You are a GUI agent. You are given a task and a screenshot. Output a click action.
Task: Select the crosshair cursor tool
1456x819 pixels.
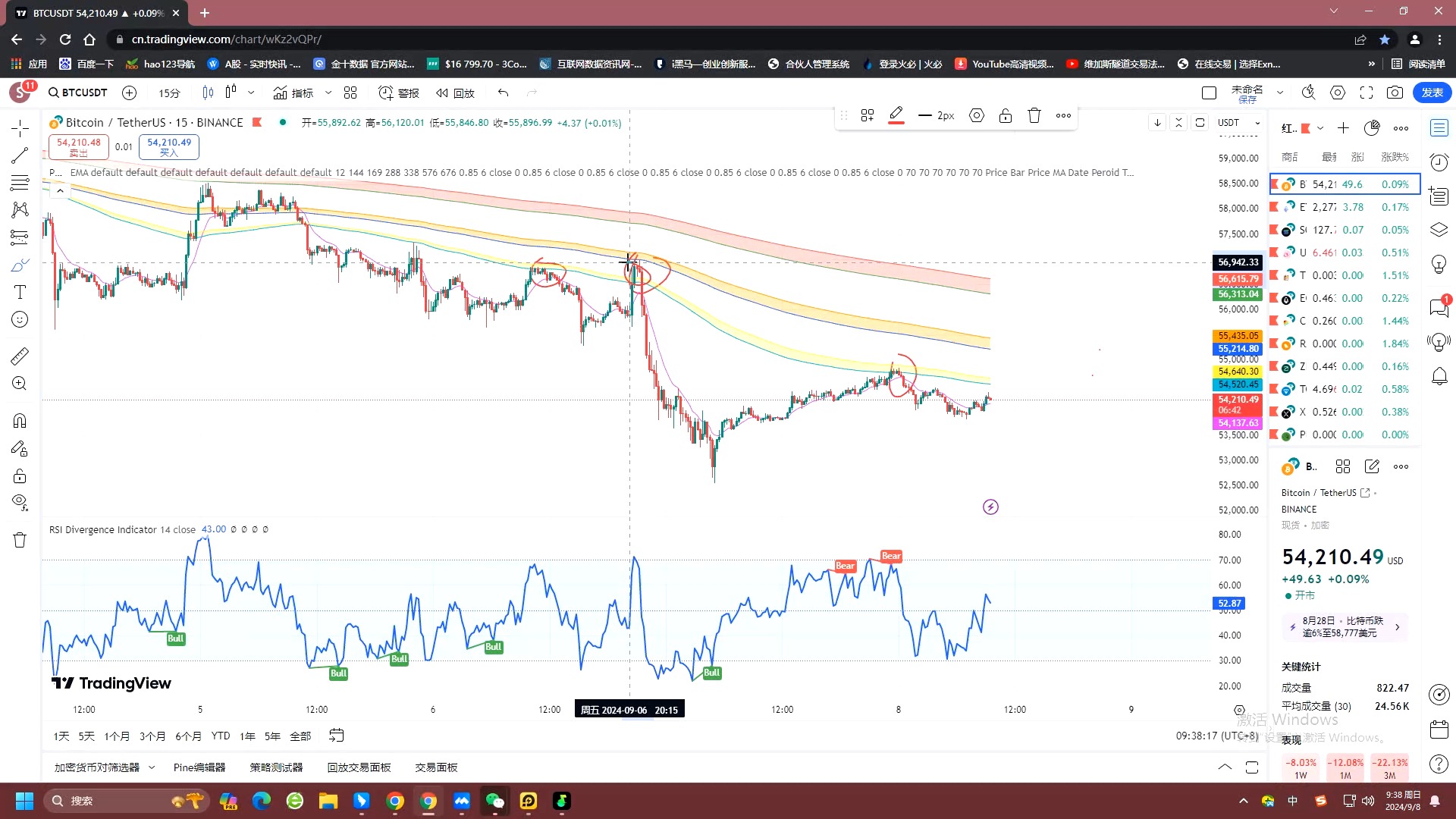point(20,127)
